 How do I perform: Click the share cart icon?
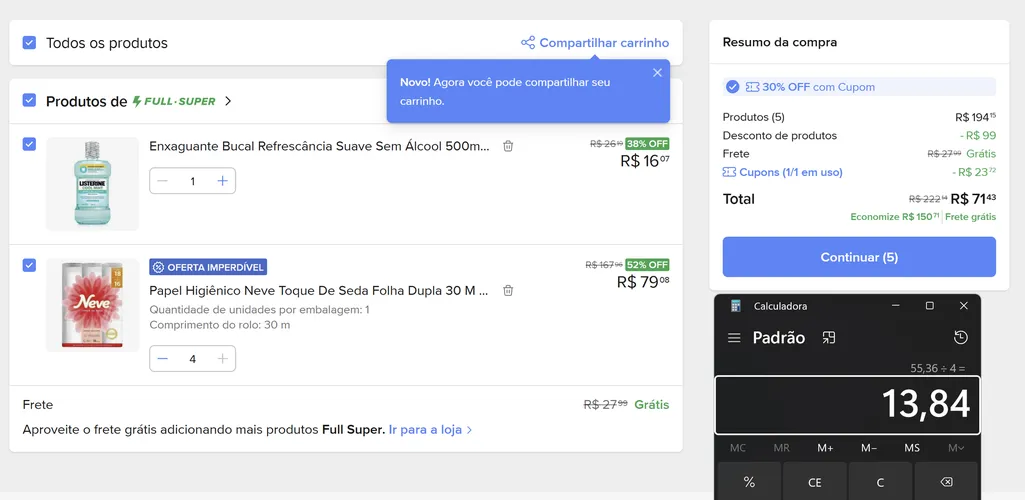[528, 42]
